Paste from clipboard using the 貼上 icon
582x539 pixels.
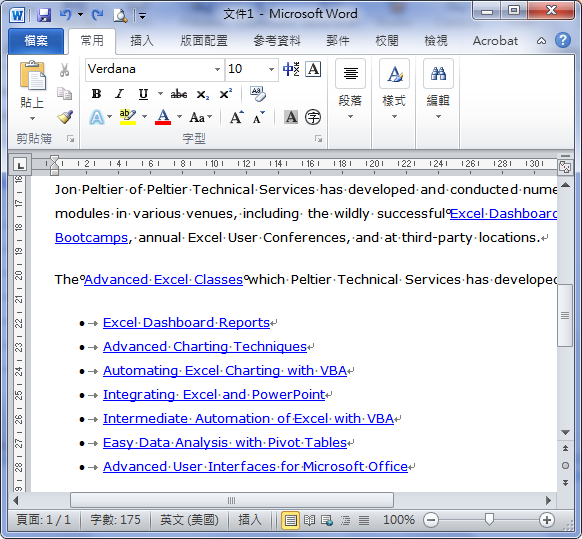click(x=33, y=75)
